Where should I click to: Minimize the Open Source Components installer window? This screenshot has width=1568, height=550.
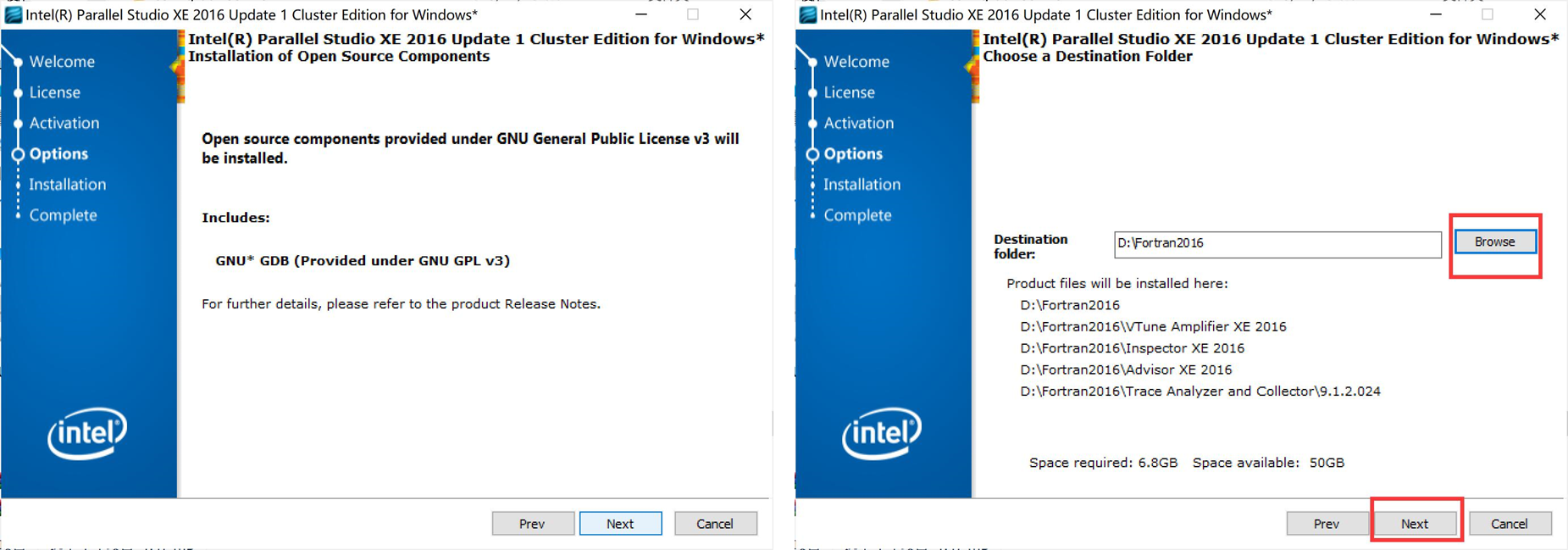click(641, 14)
